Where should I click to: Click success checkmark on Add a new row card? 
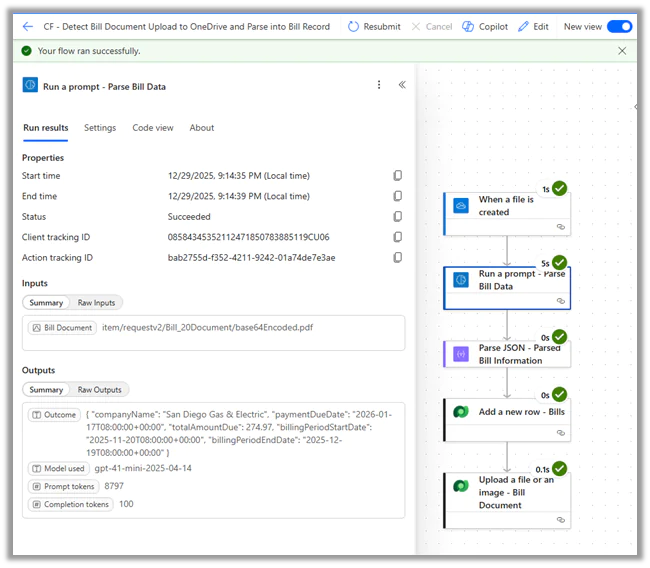tap(560, 395)
